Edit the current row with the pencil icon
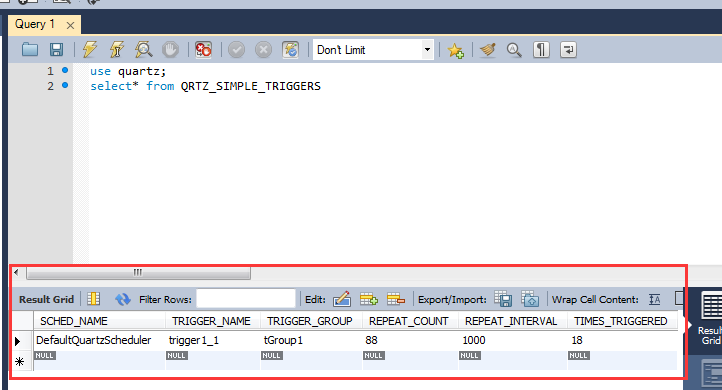The width and height of the screenshot is (722, 390). pyautogui.click(x=342, y=299)
